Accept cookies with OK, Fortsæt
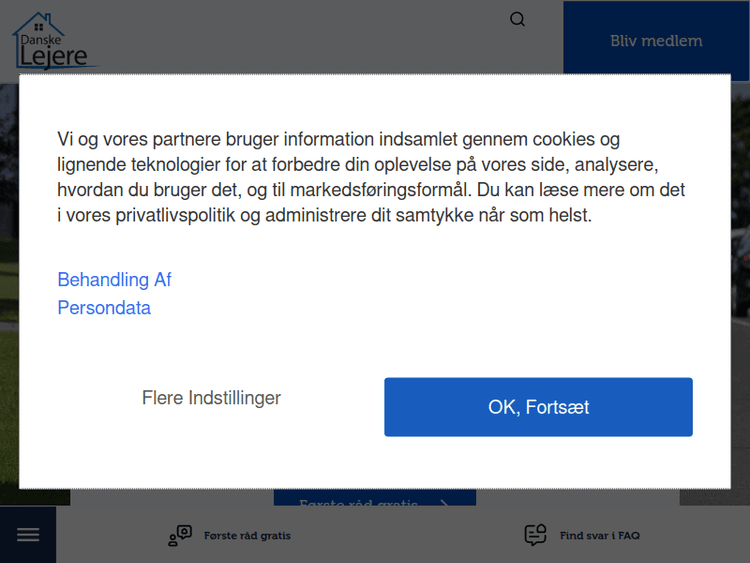Image resolution: width=750 pixels, height=563 pixels. pos(538,407)
